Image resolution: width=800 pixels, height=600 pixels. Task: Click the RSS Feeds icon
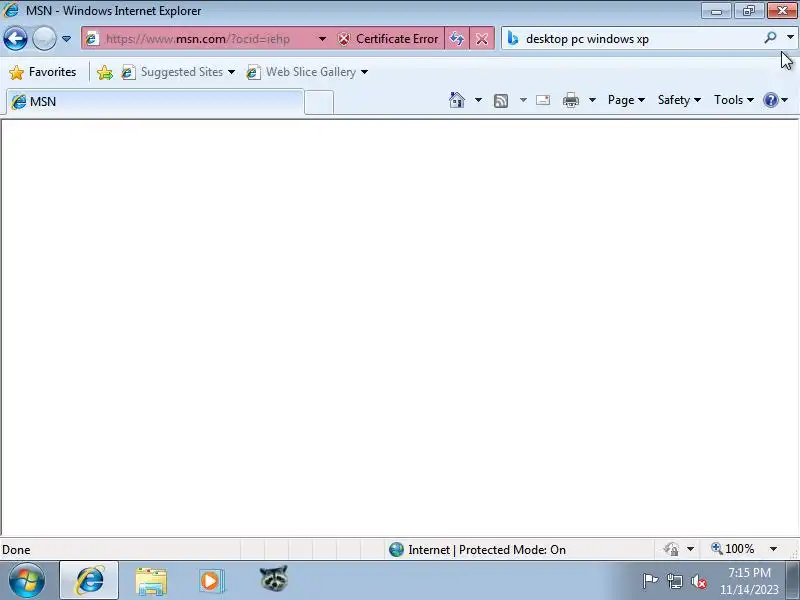click(501, 101)
